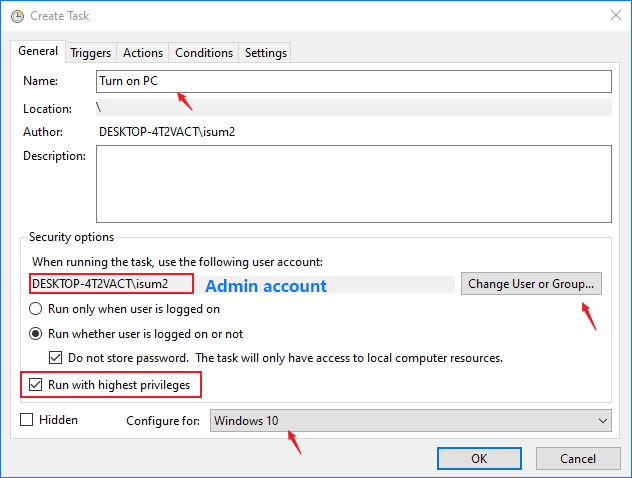Toggle Run with highest privileges checkbox
Viewport: 632px width, 478px height.
[x=36, y=384]
